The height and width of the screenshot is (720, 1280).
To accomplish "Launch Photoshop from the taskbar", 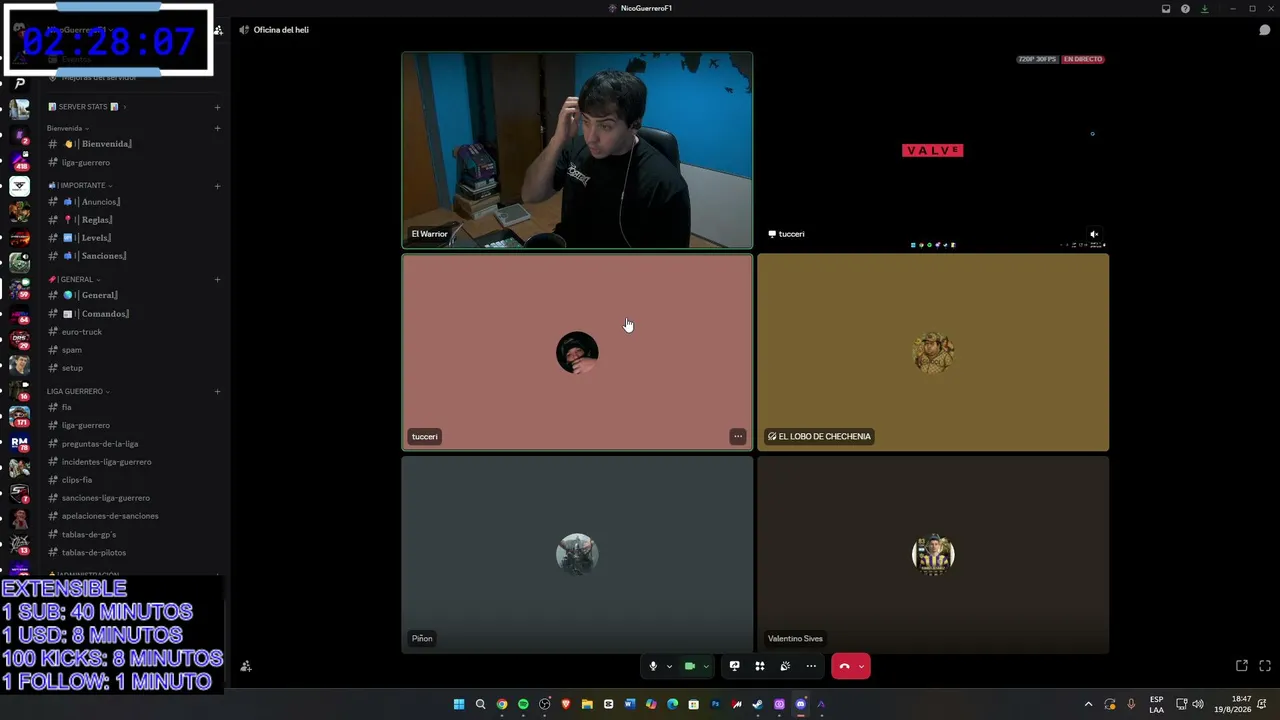I will 715,704.
